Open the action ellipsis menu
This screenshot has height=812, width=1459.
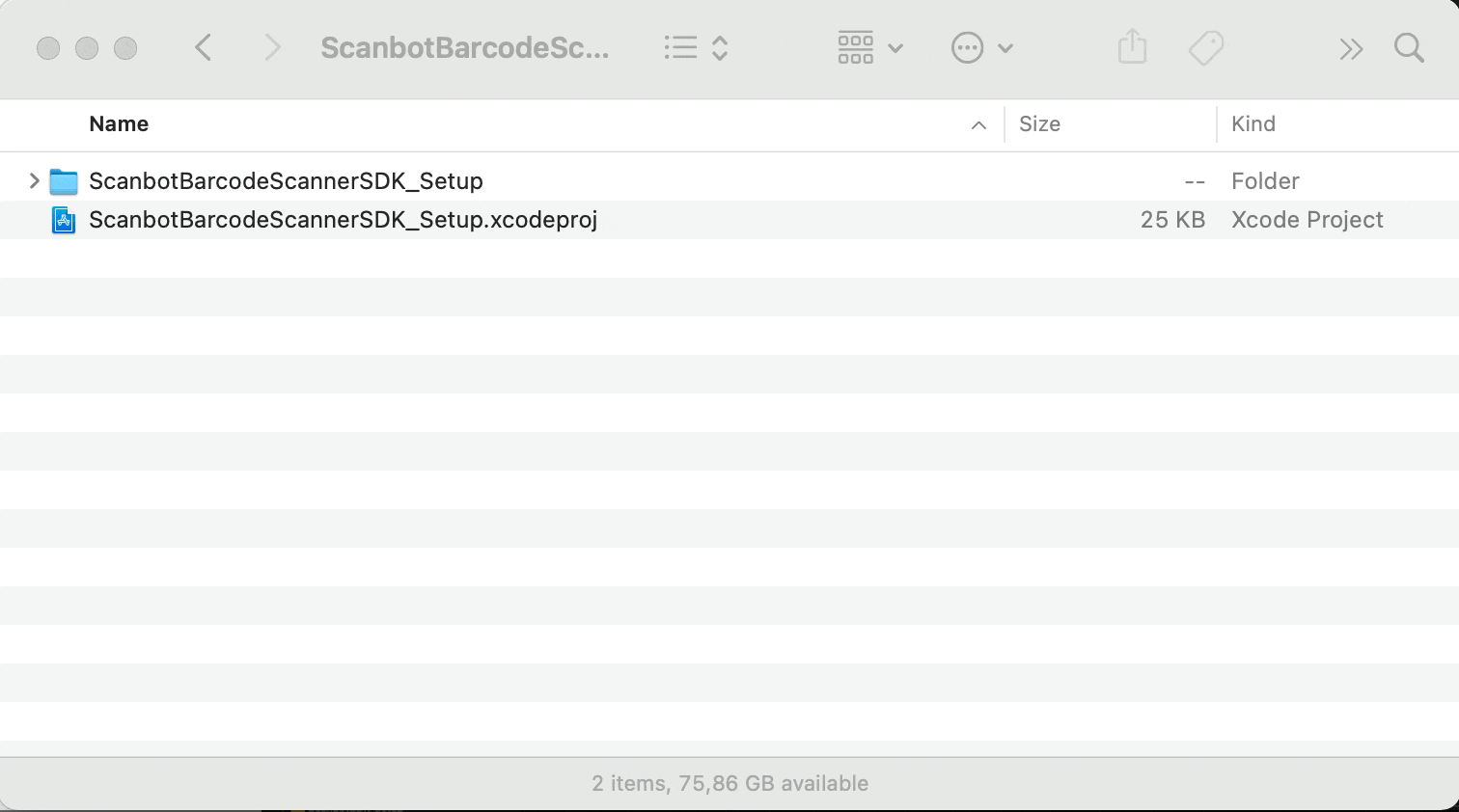coord(981,47)
